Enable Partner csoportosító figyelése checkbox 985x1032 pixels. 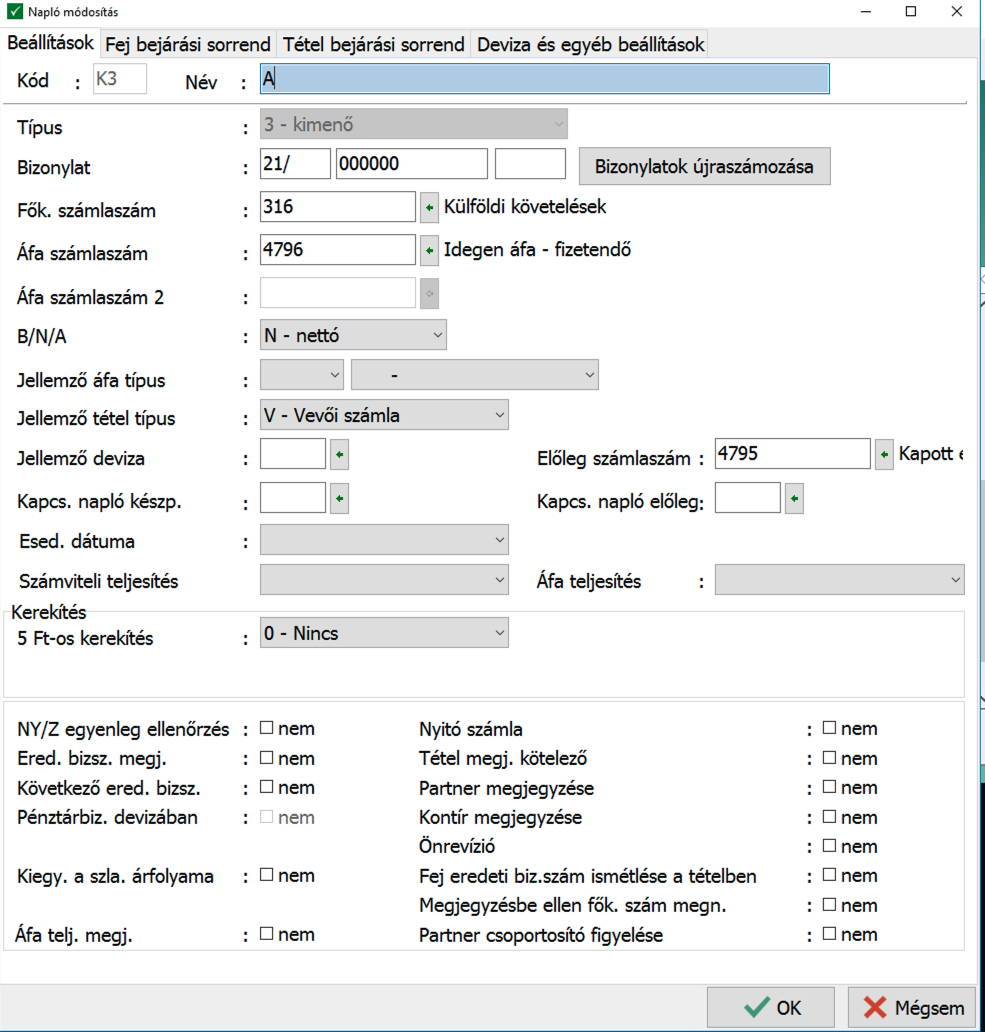pos(830,933)
